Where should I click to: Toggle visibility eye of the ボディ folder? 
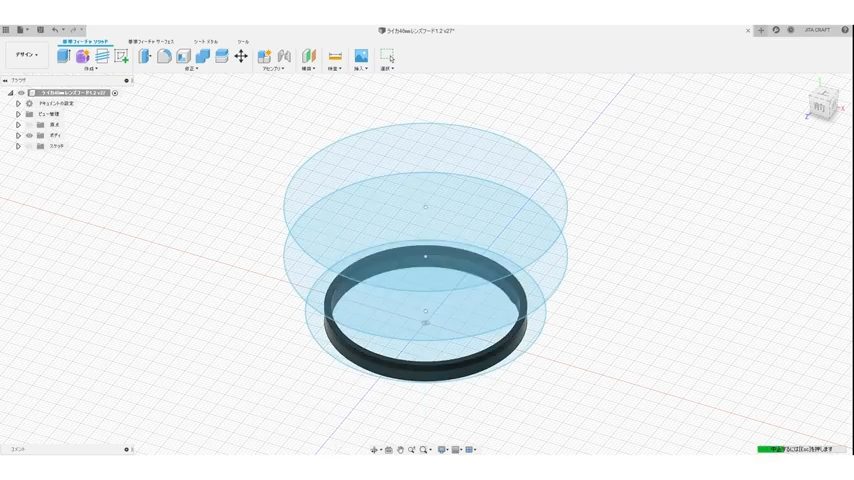point(29,135)
